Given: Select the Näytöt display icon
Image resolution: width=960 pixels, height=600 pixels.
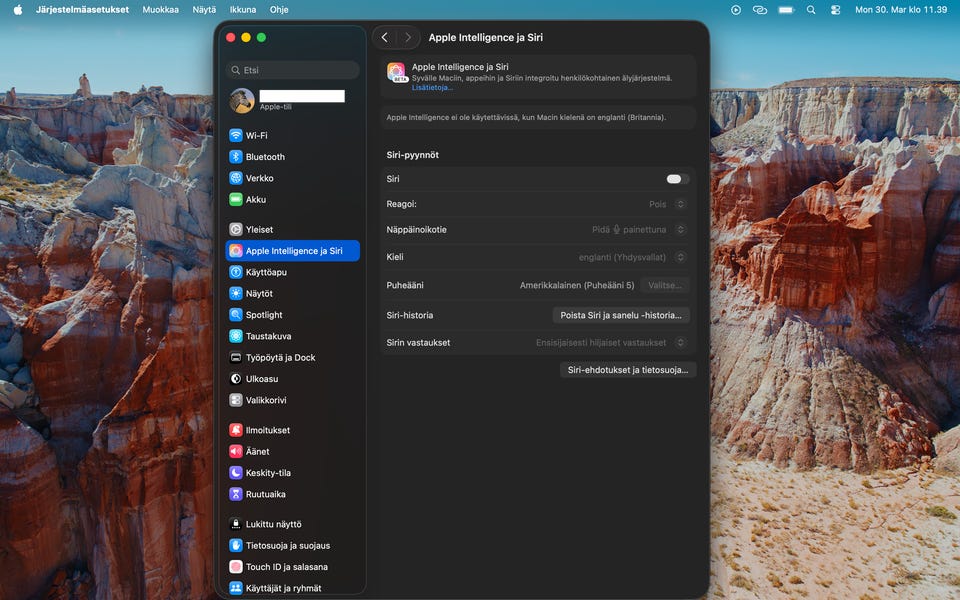Looking at the screenshot, I should click(236, 294).
